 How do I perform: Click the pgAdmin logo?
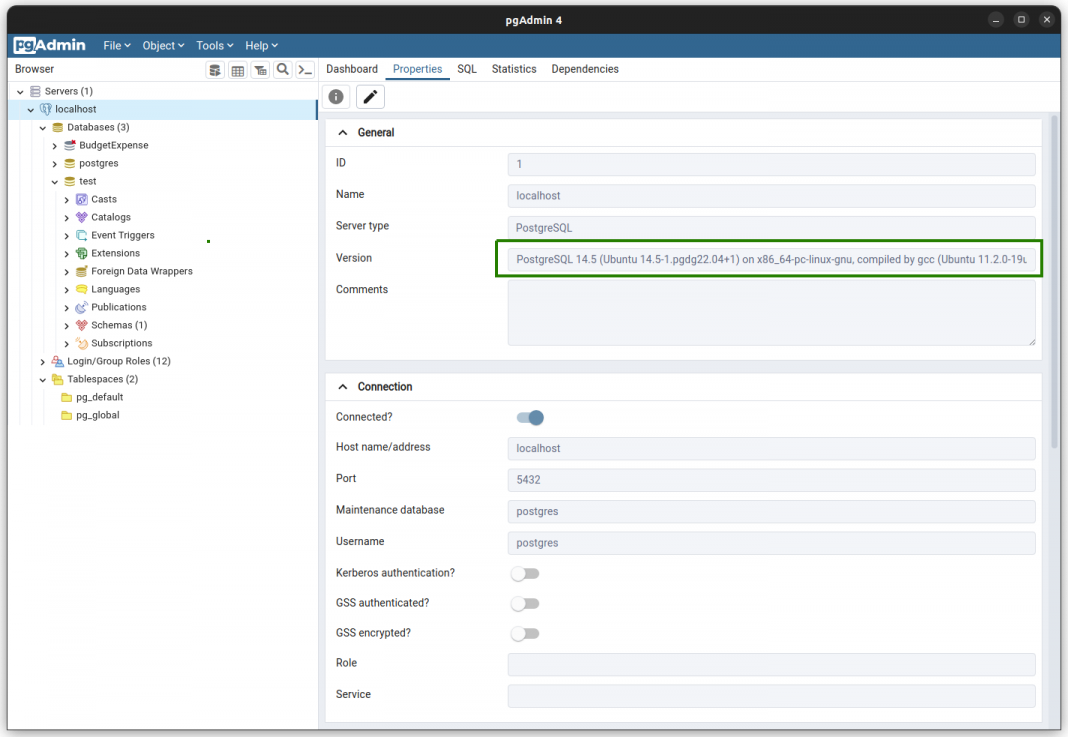click(50, 45)
